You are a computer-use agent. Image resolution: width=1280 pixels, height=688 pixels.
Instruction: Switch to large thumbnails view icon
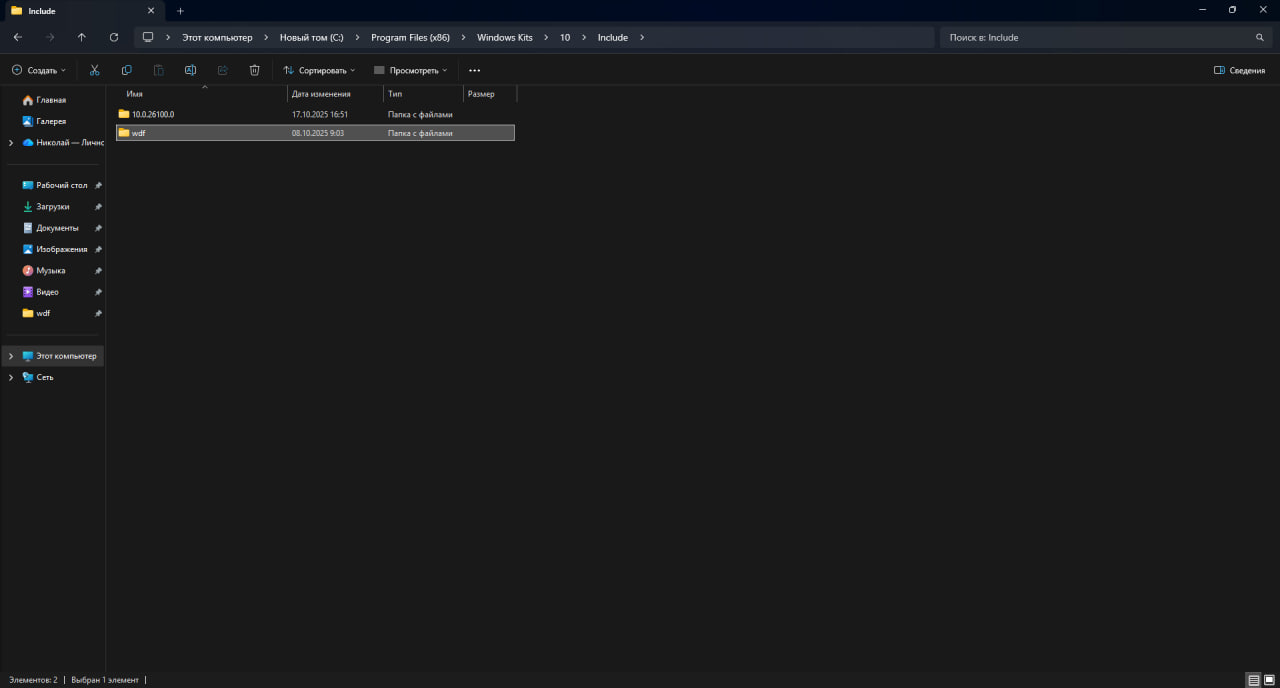pos(1269,680)
